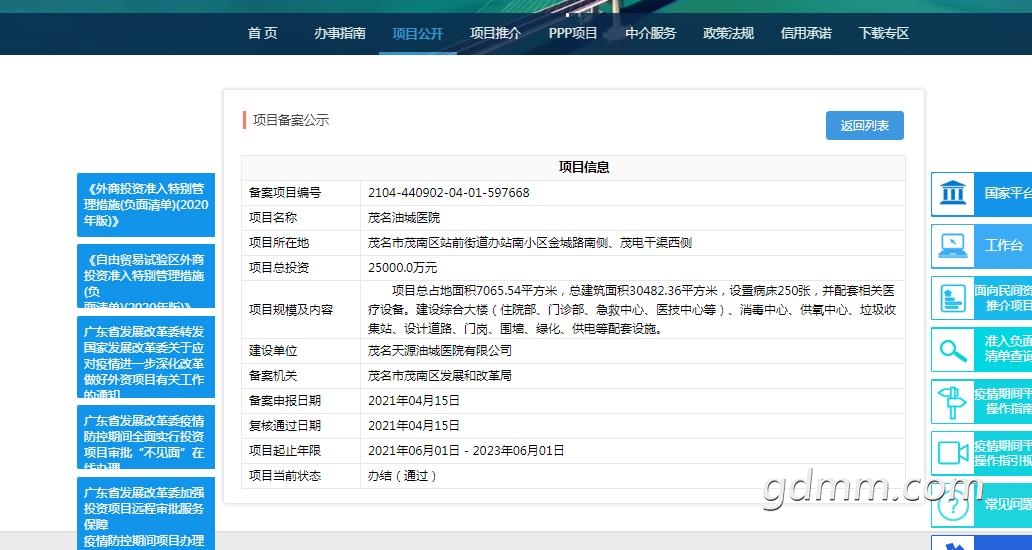Screen dimensions: 1032x550
Task: Open the 办事指南 menu item
Action: pos(340,33)
